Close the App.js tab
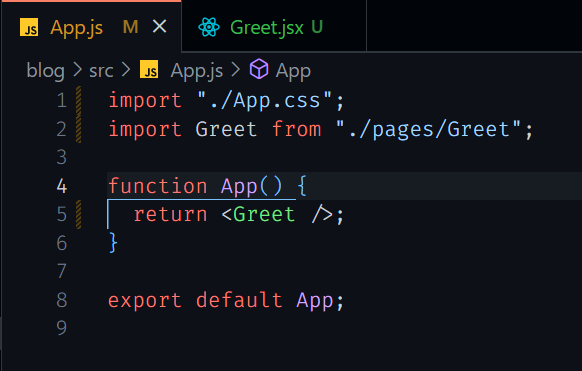The image size is (582, 371). click(160, 26)
